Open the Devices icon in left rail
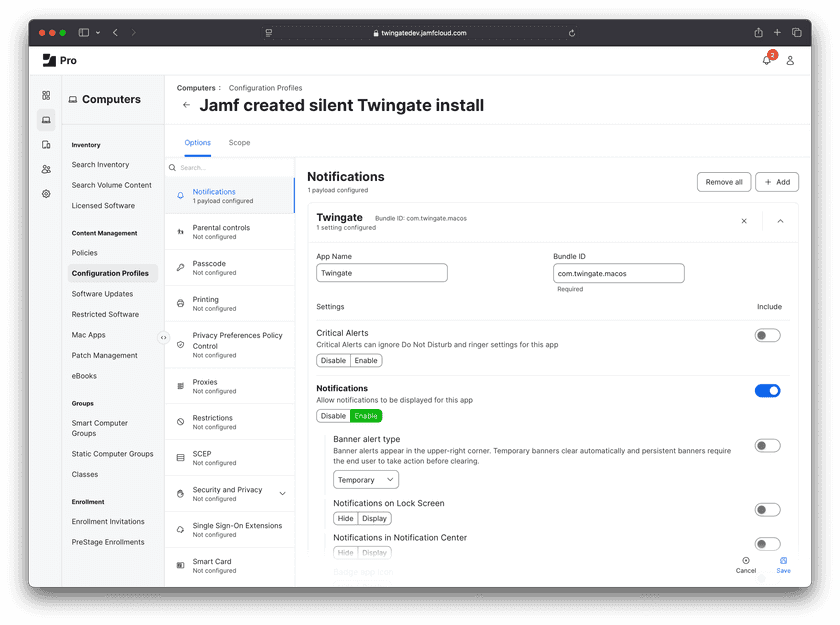The height and width of the screenshot is (625, 840). 46,145
